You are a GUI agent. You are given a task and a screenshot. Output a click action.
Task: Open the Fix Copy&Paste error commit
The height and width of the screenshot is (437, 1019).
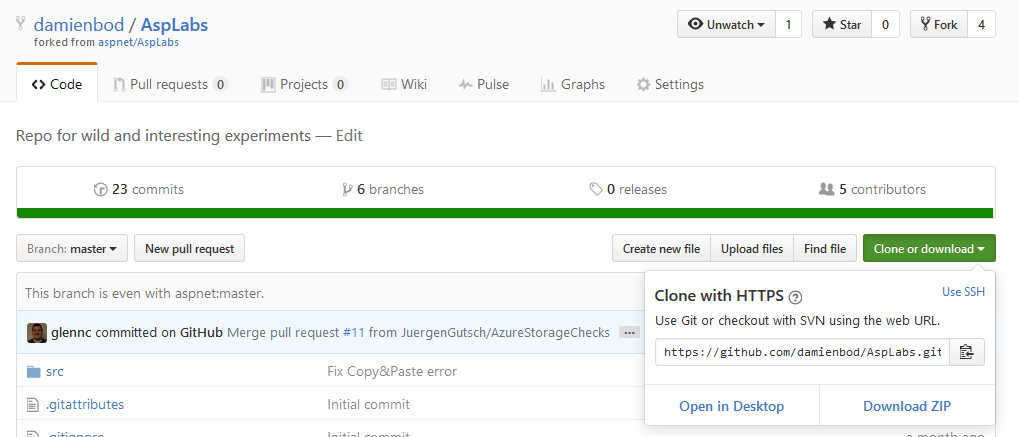pyautogui.click(x=392, y=372)
